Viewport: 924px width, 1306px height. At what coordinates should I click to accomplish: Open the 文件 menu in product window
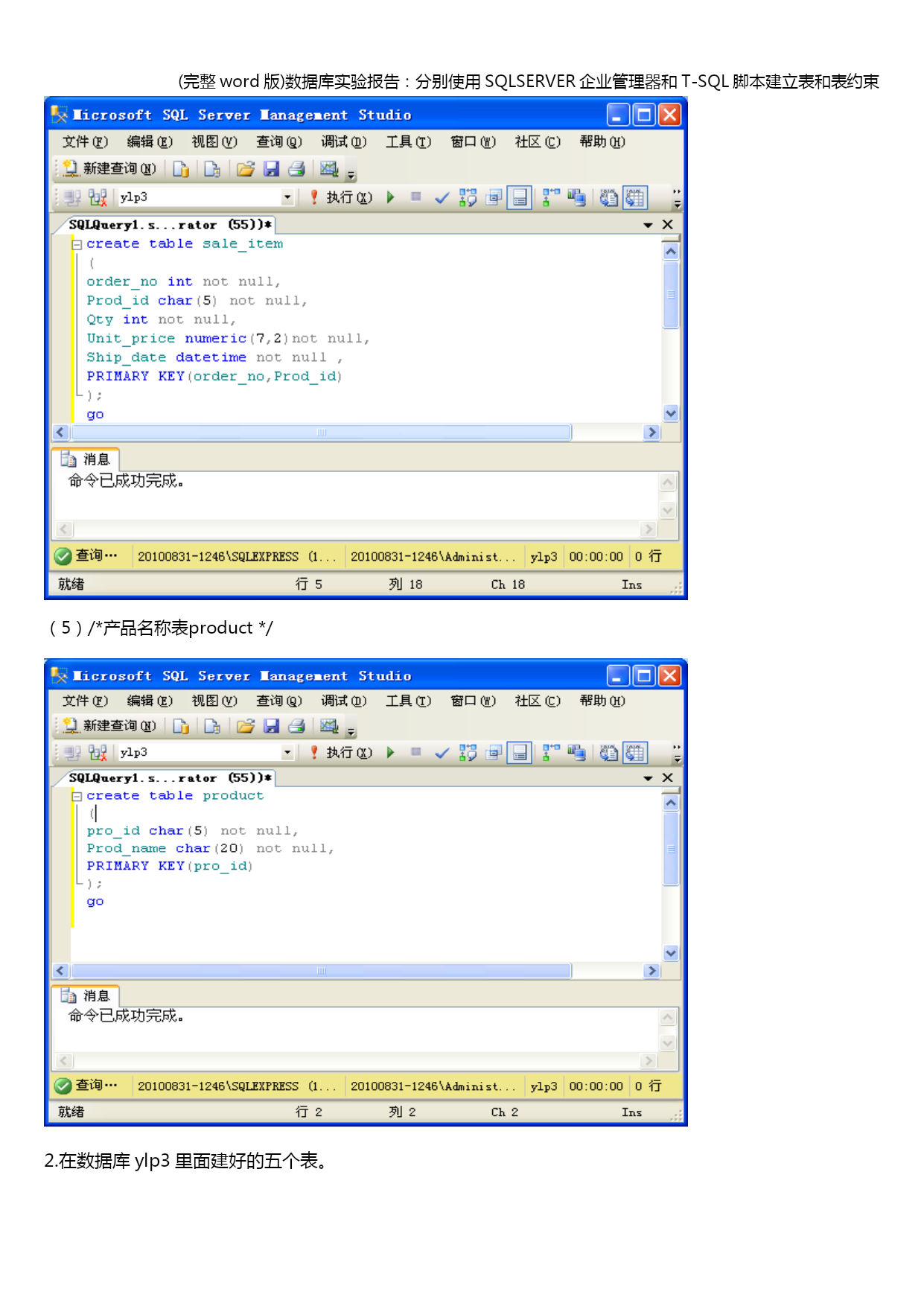coord(85,701)
